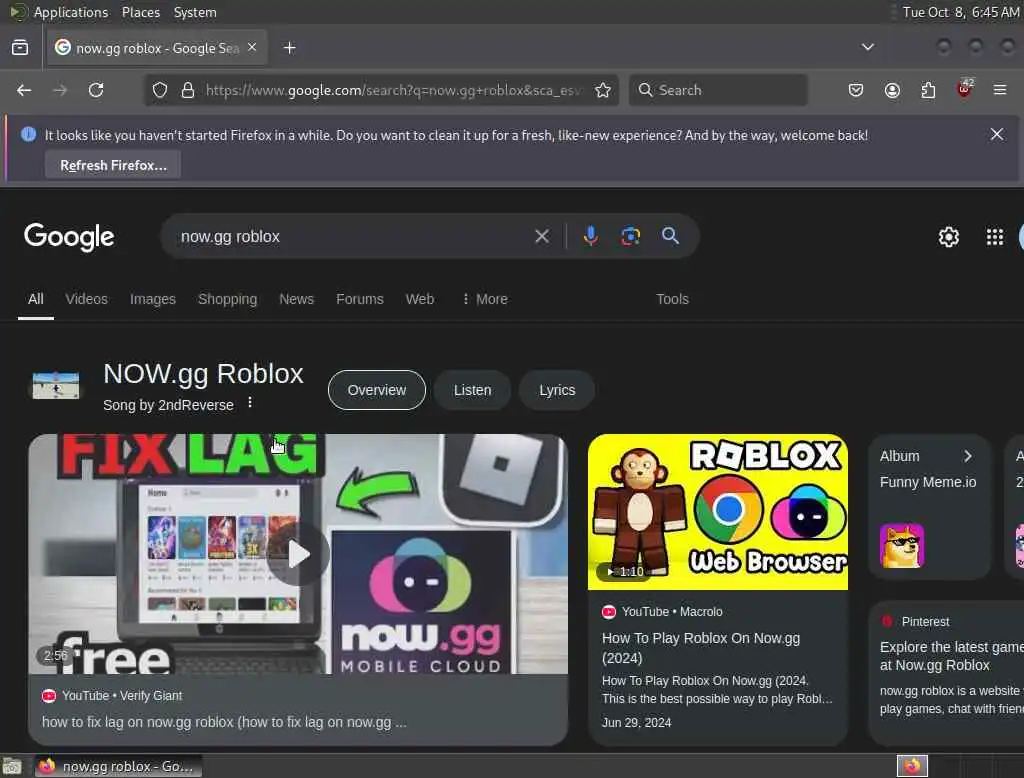Image resolution: width=1024 pixels, height=778 pixels.
Task: Click the Google logo
Action: coord(69,237)
